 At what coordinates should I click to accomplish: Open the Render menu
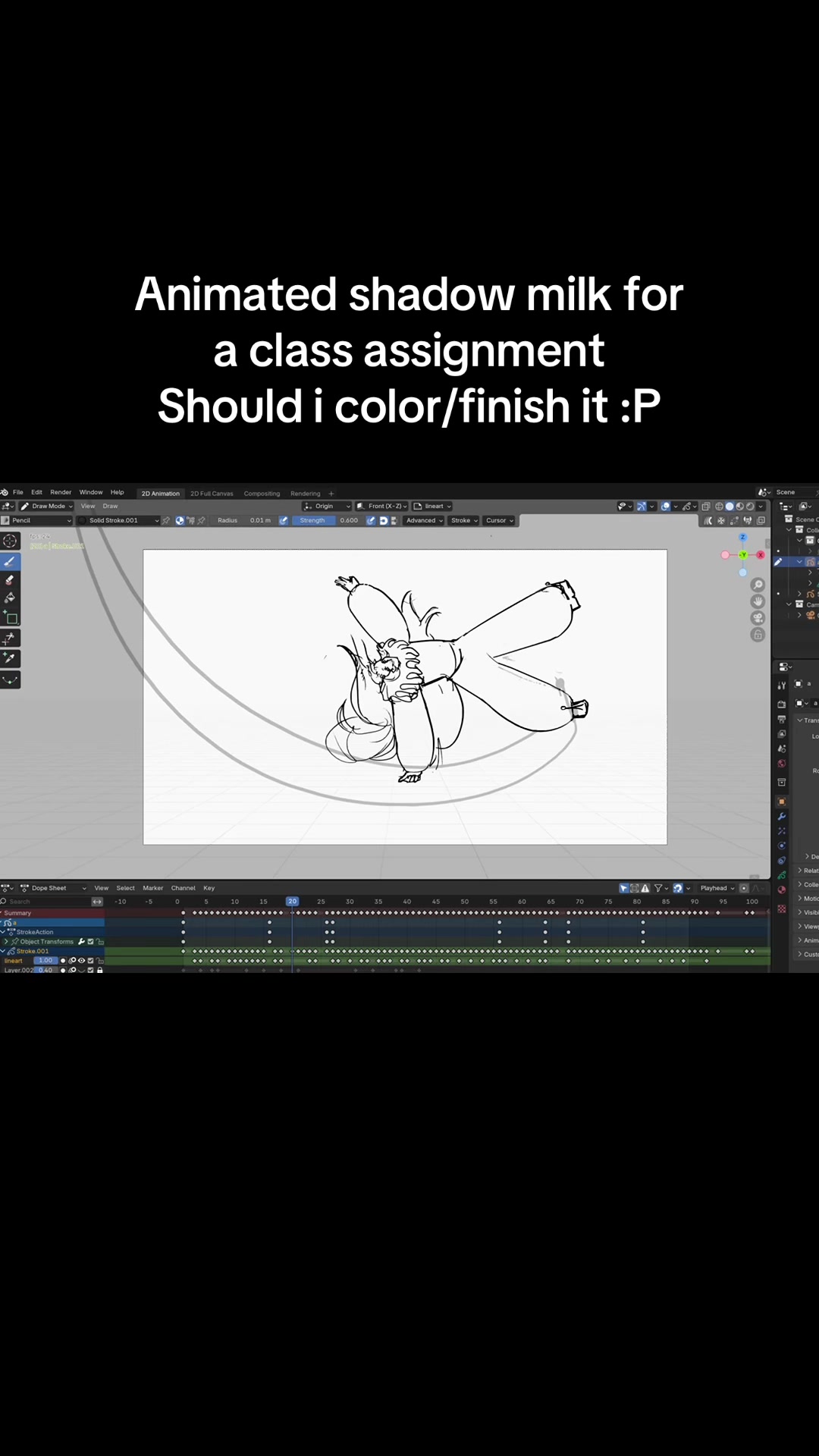click(61, 492)
